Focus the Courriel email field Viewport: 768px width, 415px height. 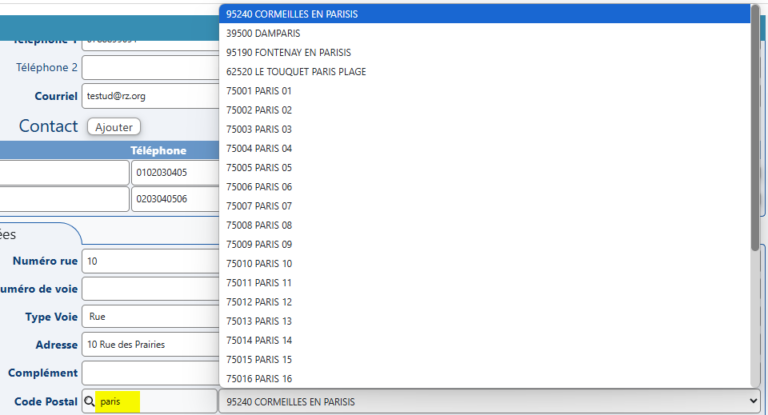tap(150, 97)
